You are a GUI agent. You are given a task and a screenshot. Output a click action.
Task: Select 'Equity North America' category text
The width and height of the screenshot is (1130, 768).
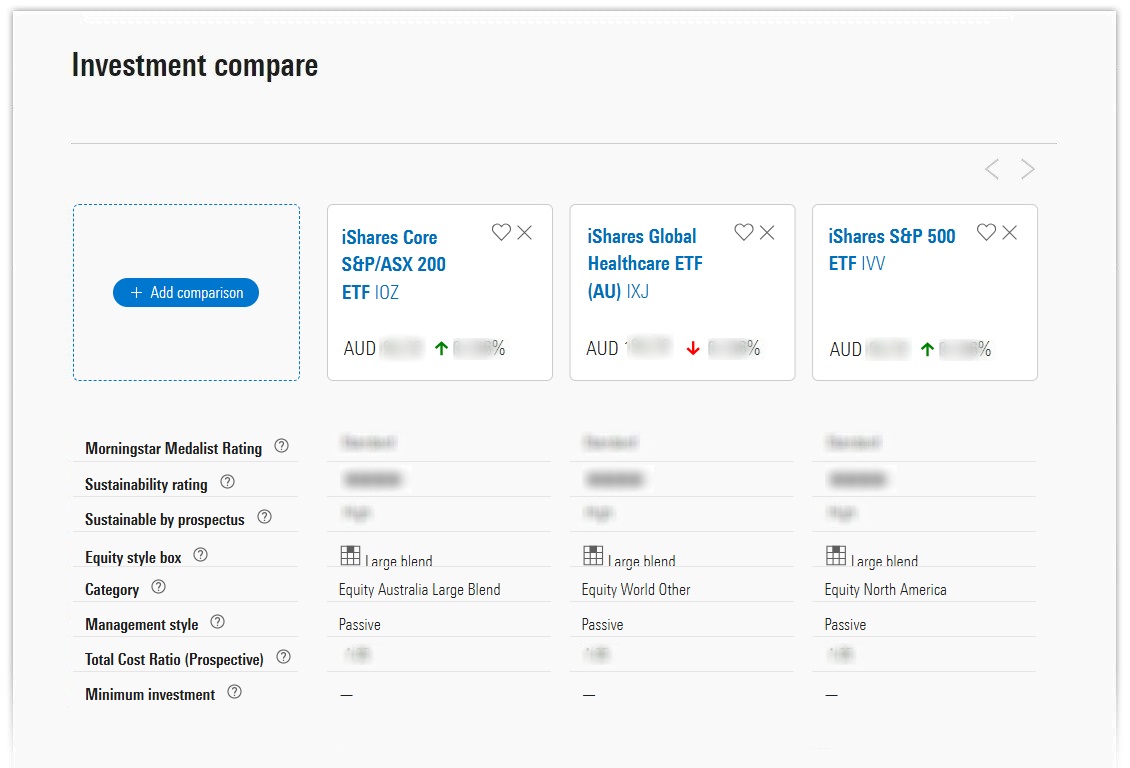[x=886, y=590]
